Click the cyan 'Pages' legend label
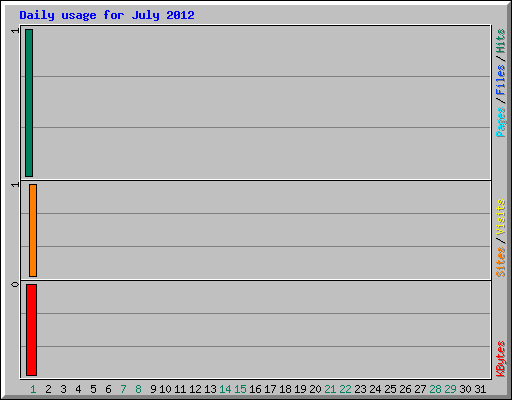 coord(501,122)
